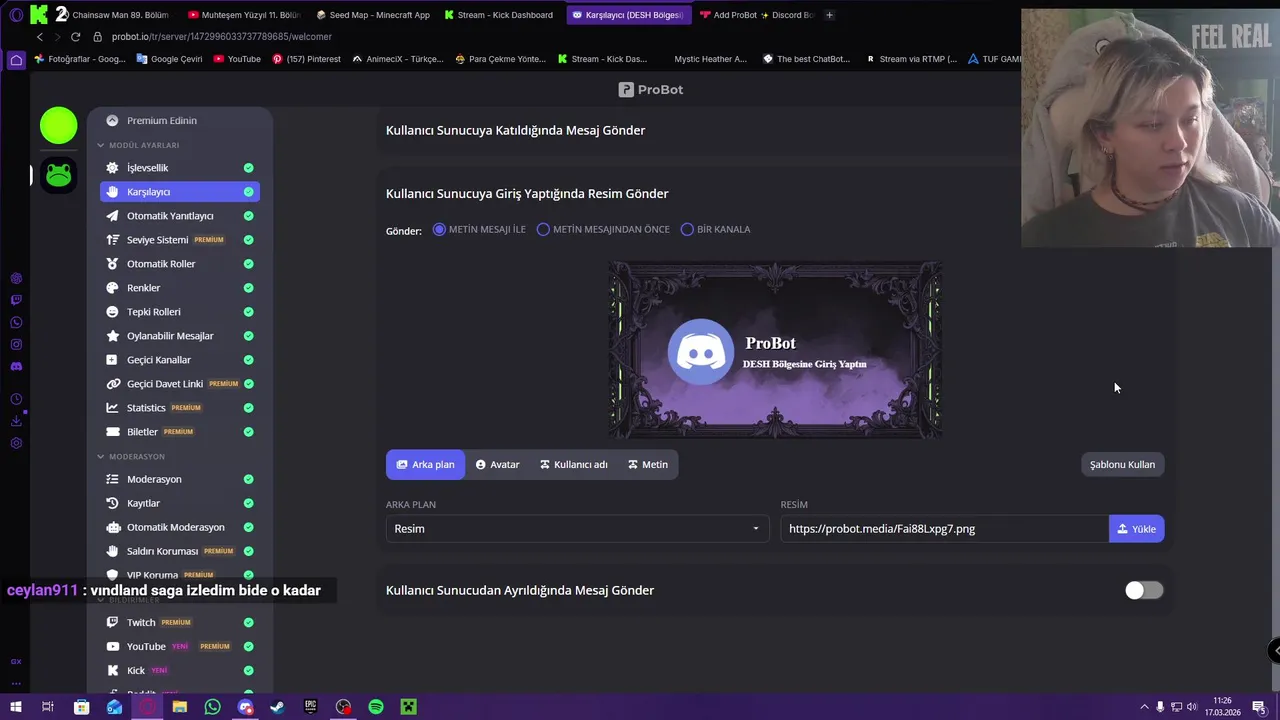The height and width of the screenshot is (720, 1280).
Task: Select METİN MESAJINDAN ÖNCE radio option
Action: [603, 229]
